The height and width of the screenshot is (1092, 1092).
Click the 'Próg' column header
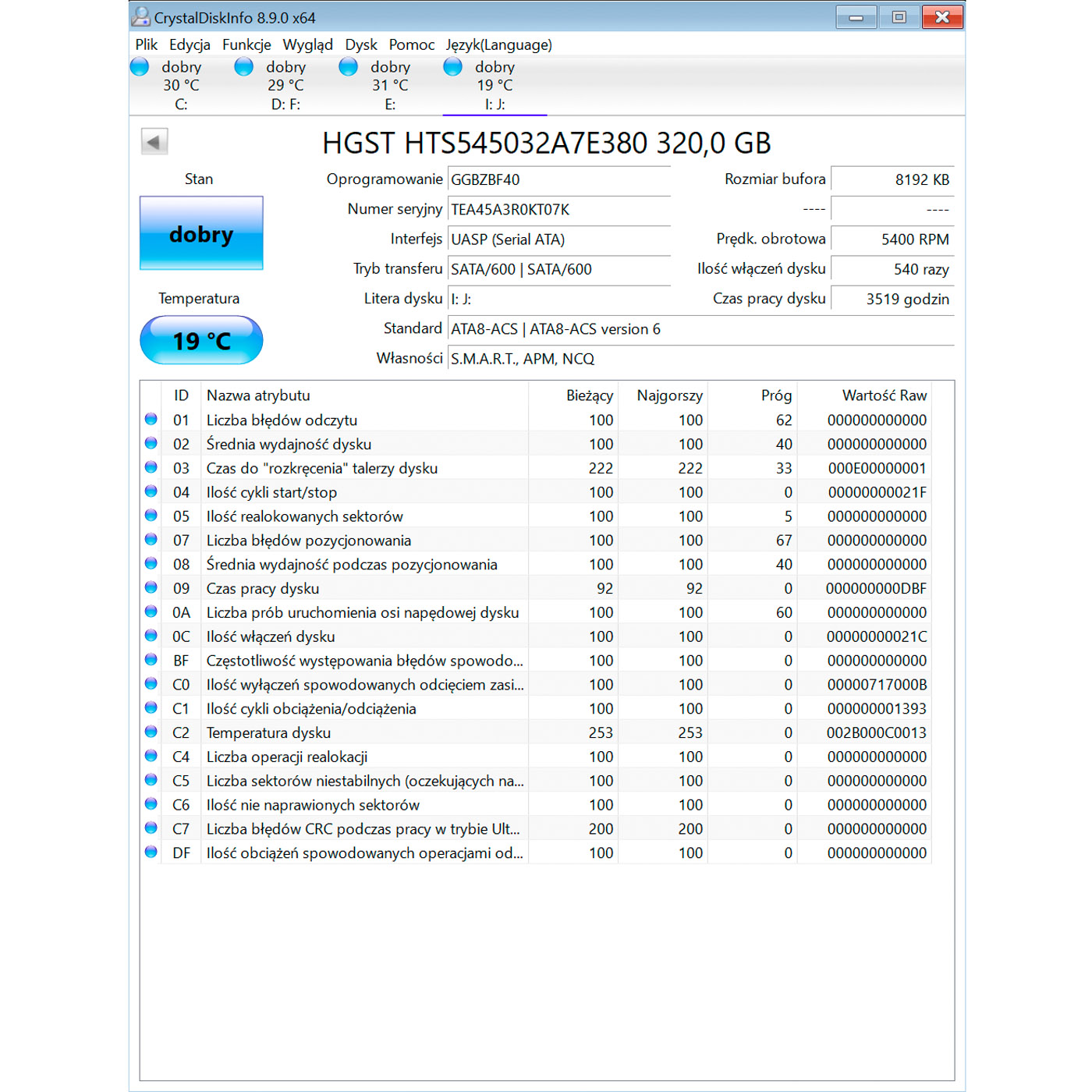[x=752, y=395]
